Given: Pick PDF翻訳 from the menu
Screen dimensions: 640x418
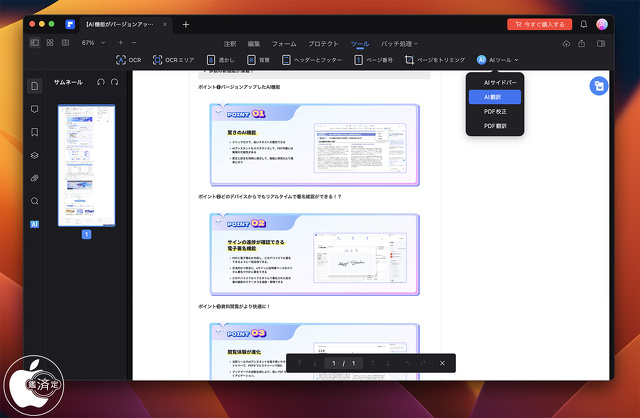Looking at the screenshot, I should click(x=495, y=126).
